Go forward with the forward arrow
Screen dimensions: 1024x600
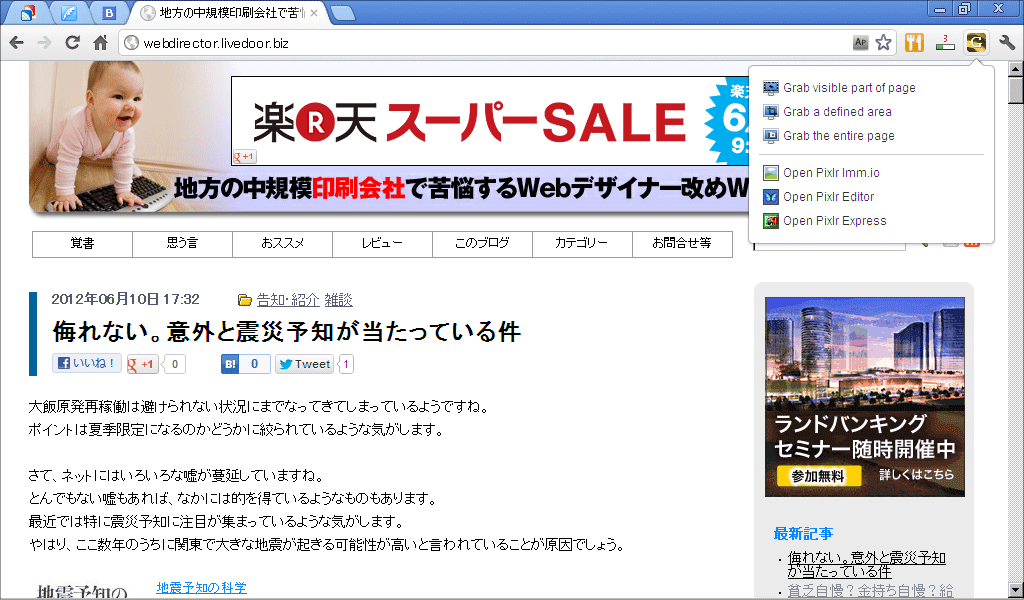(44, 43)
